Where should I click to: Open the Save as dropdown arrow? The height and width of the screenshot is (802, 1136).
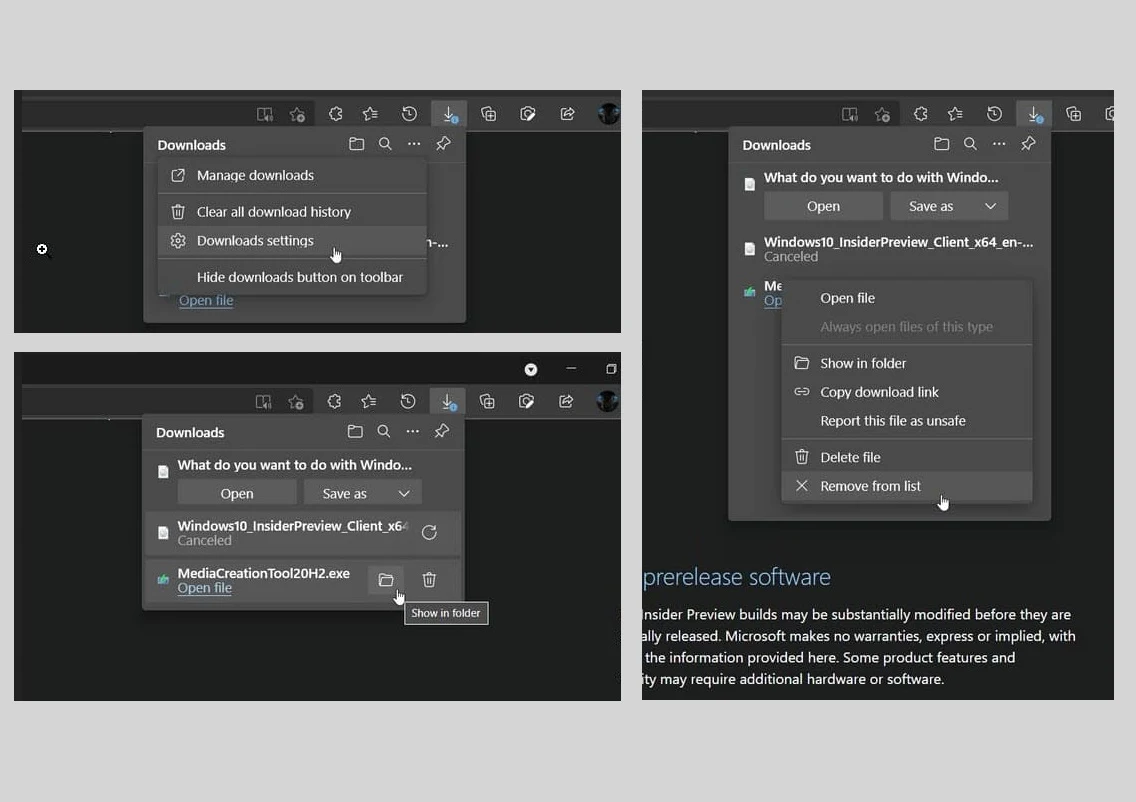404,492
